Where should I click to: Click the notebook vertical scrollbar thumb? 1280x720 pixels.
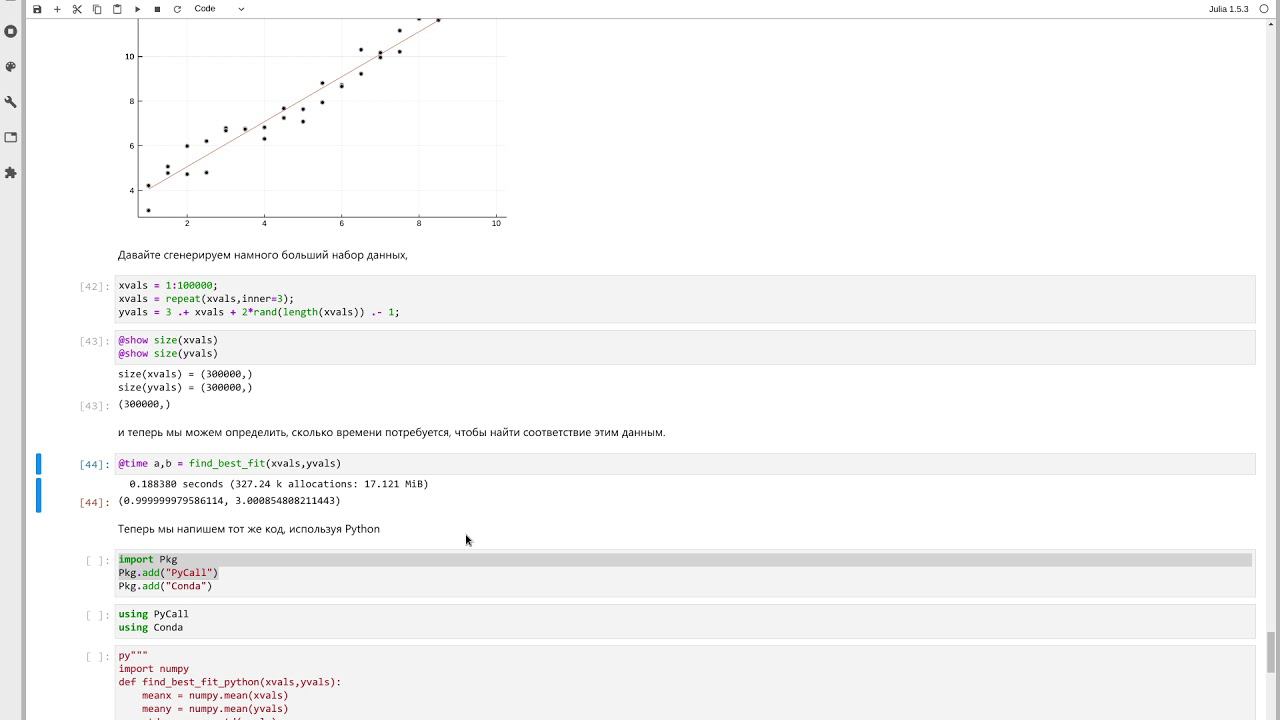coord(1271,652)
